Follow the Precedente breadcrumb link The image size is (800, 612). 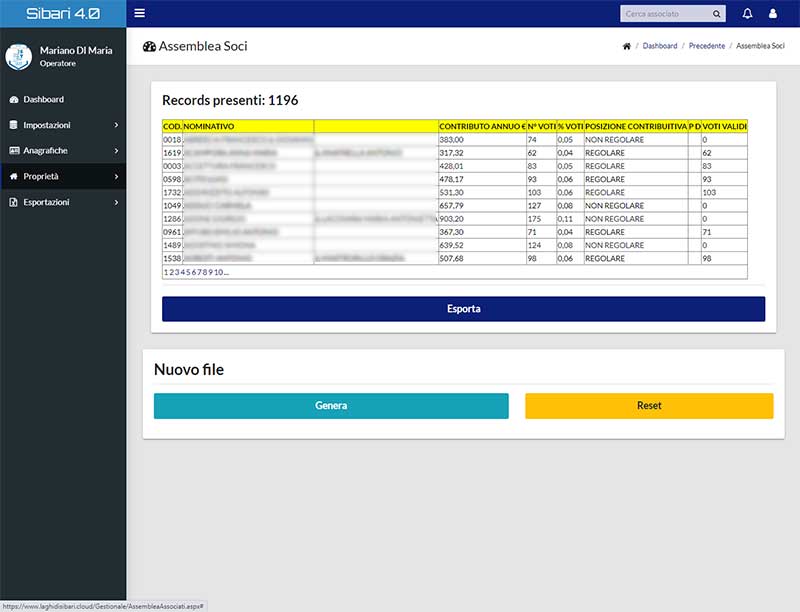707,46
